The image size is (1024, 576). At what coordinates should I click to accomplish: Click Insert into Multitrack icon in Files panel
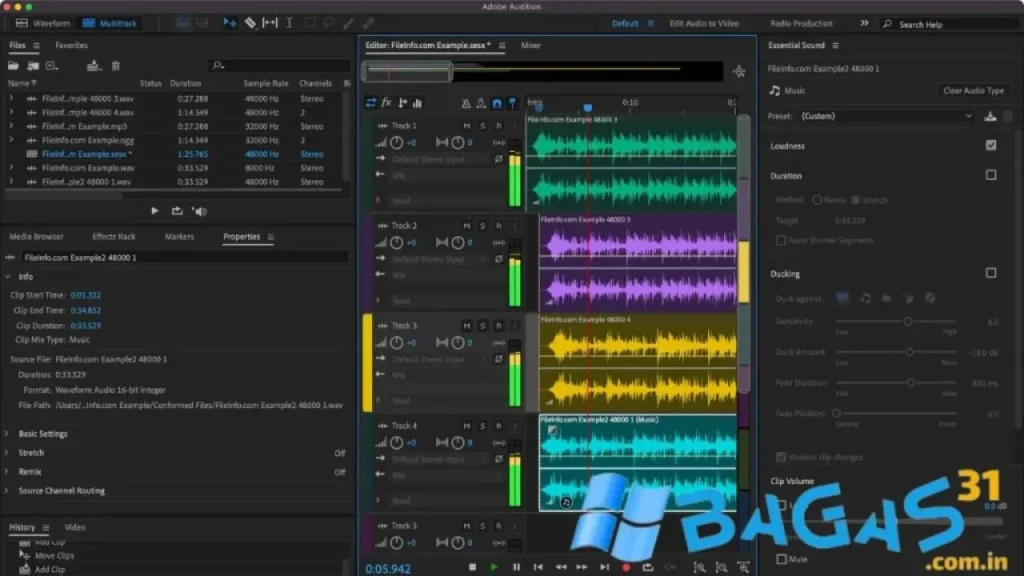tap(93, 66)
